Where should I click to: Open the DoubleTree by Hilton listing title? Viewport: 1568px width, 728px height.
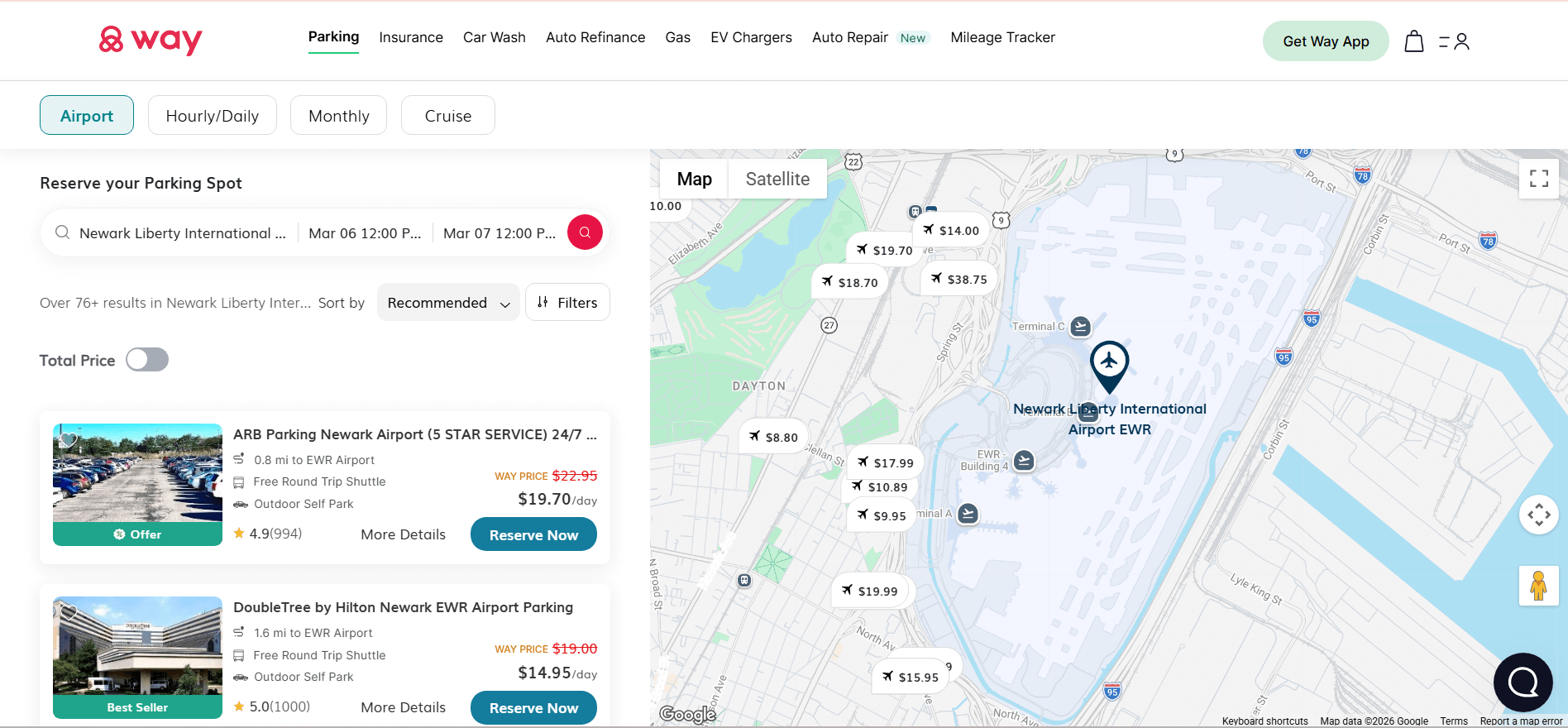[403, 607]
